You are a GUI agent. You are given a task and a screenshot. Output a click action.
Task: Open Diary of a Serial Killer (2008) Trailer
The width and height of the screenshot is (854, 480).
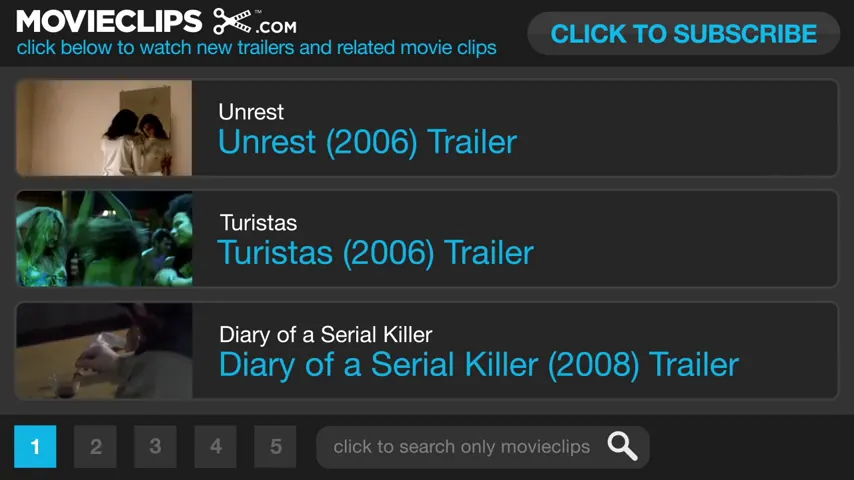478,364
